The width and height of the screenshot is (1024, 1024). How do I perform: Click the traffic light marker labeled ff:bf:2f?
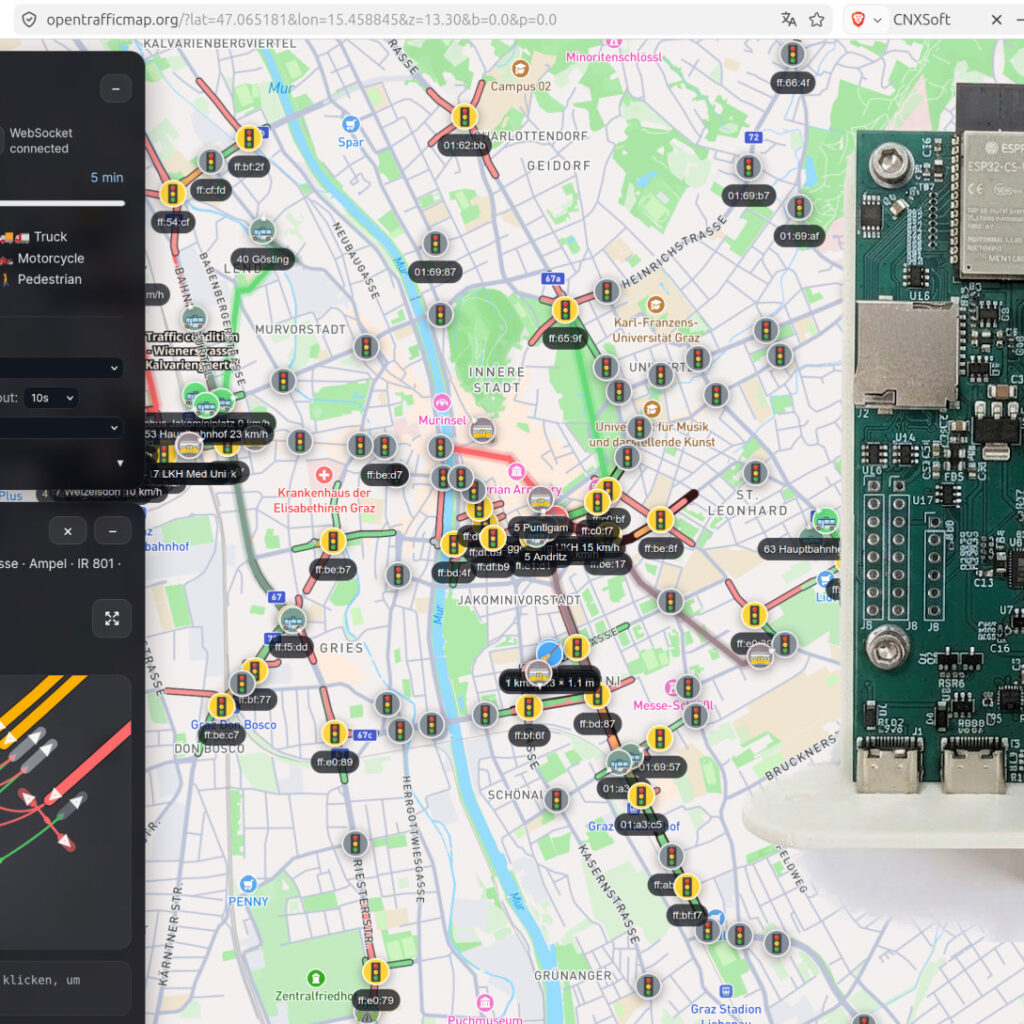(x=248, y=138)
